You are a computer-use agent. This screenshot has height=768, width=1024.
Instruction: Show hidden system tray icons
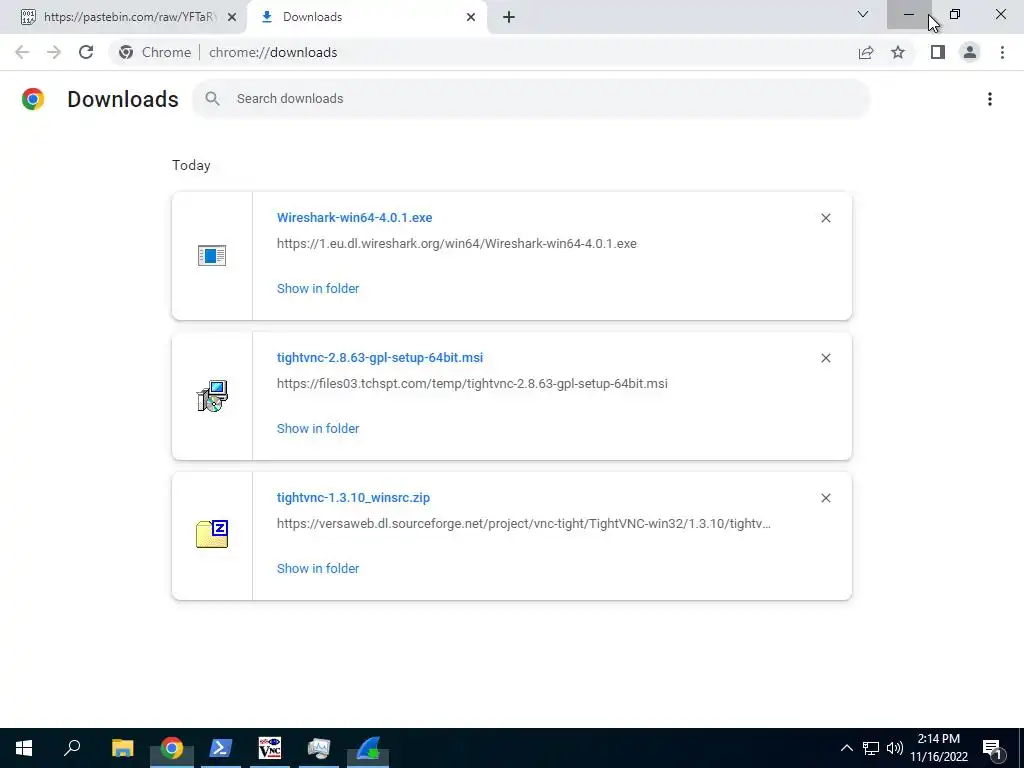(846, 748)
